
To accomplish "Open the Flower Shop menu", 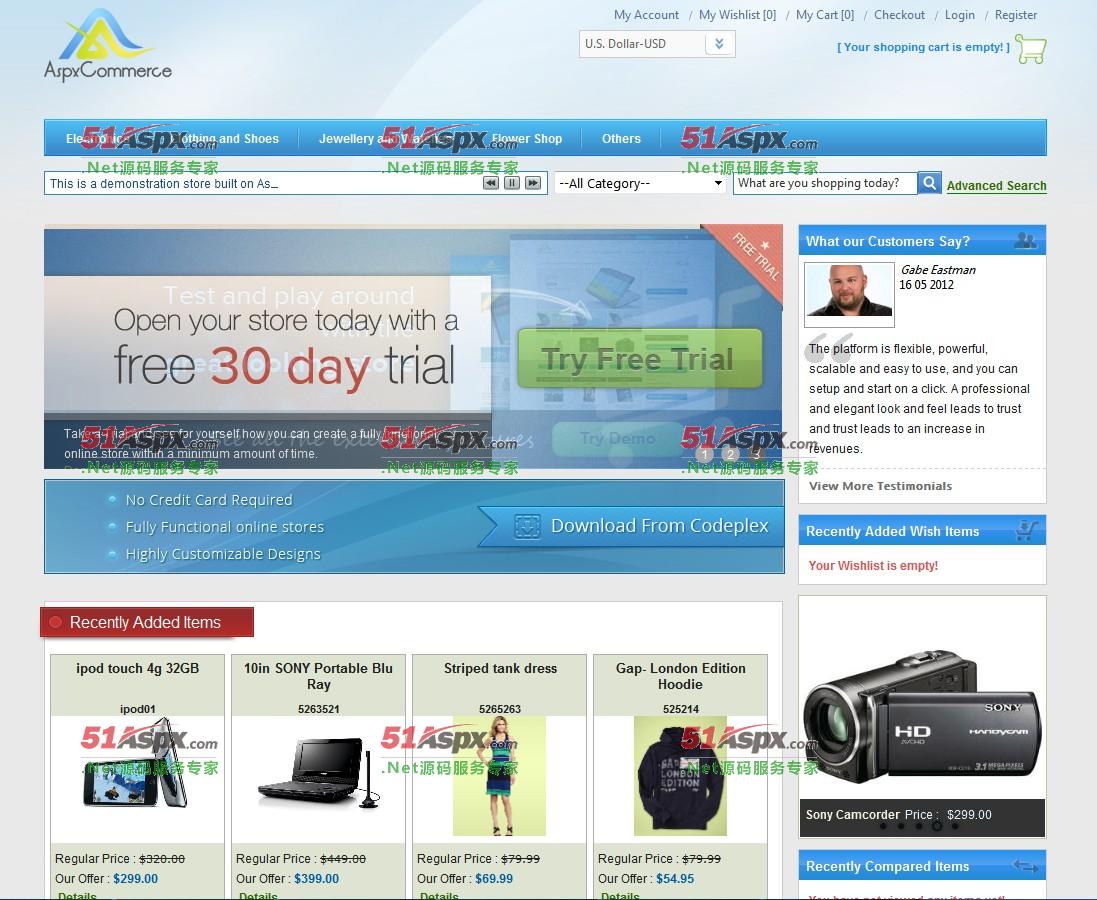I will point(527,139).
